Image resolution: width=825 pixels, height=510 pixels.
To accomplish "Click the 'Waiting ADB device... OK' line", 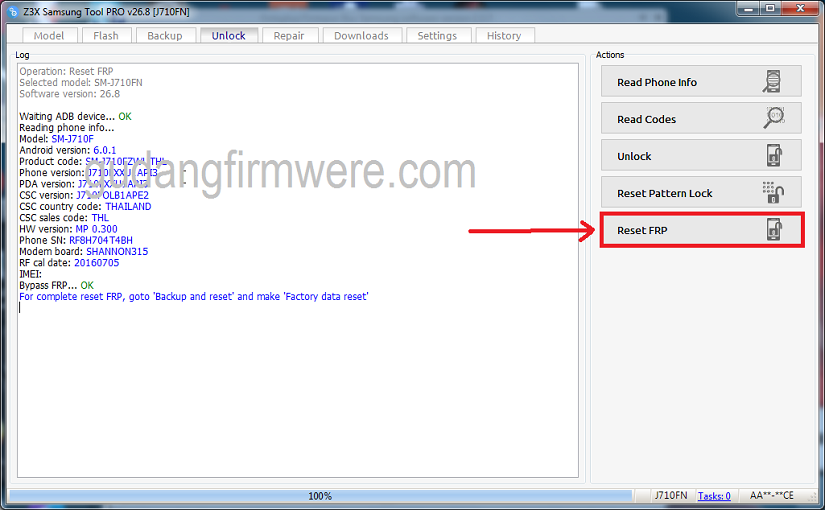I will [75, 116].
